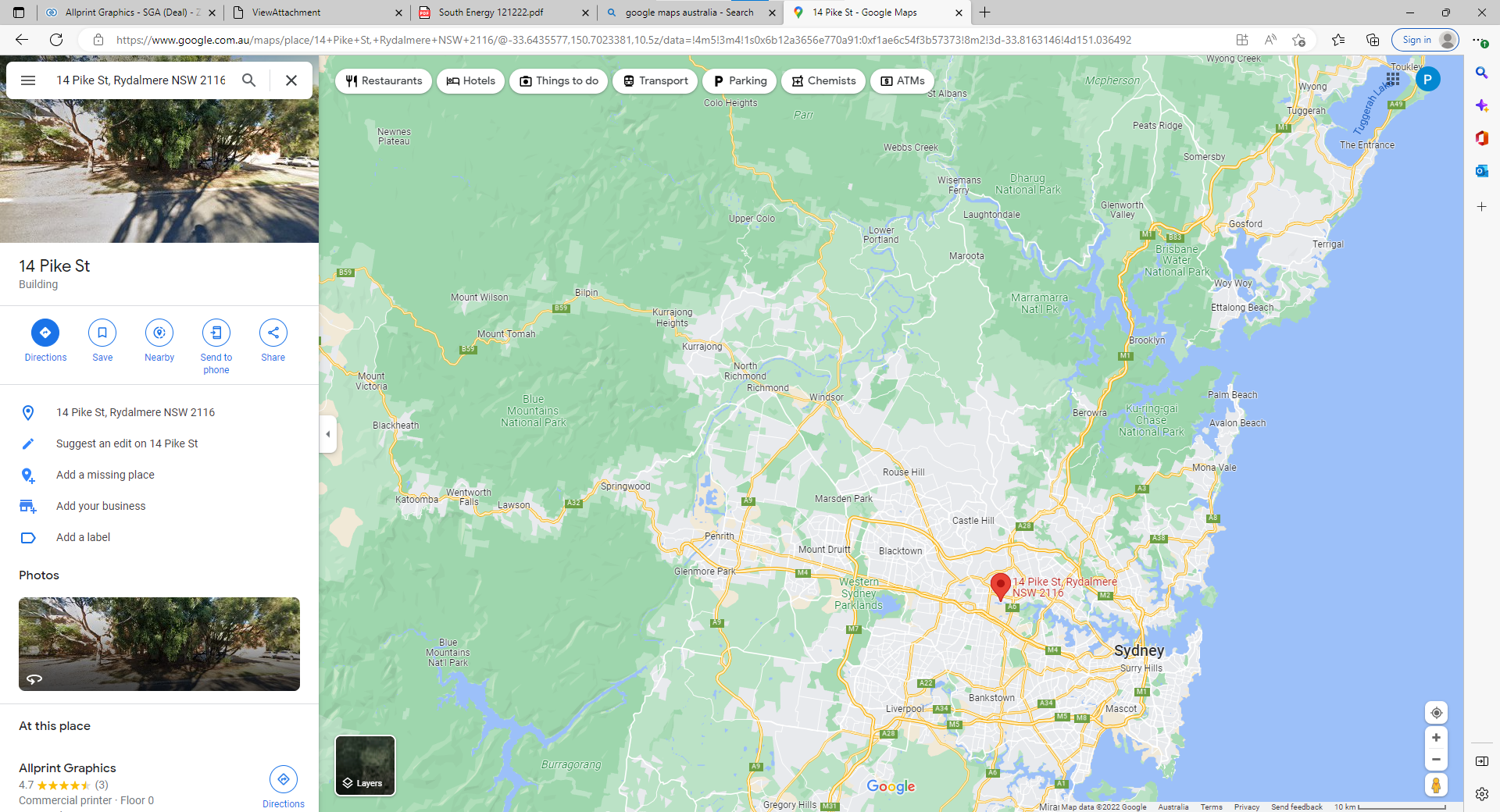Add a tool to the Edge sidebar

click(1481, 207)
